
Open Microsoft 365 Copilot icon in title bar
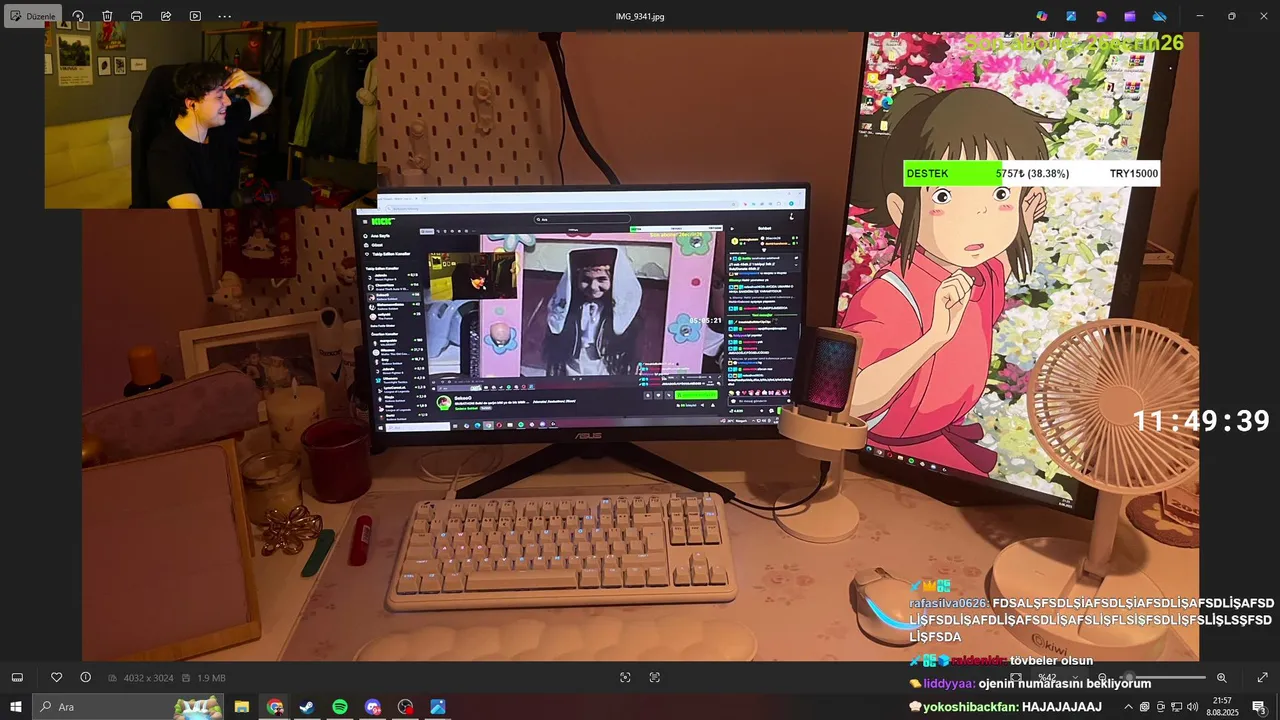(x=1042, y=16)
